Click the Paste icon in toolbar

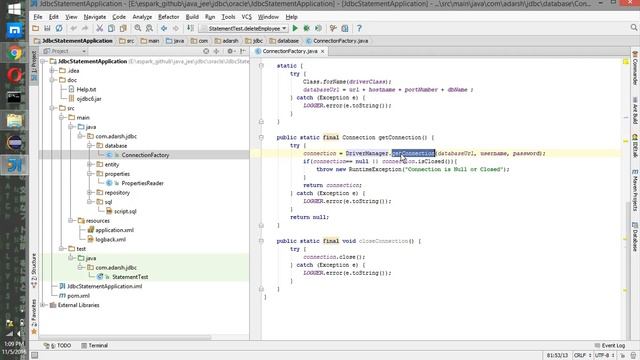tap(123, 28)
